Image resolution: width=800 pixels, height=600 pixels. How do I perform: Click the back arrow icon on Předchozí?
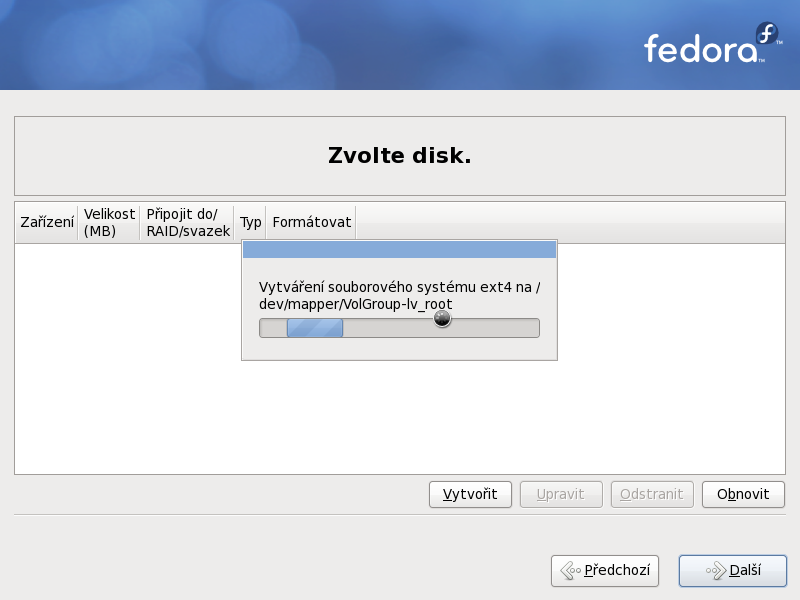(x=570, y=570)
